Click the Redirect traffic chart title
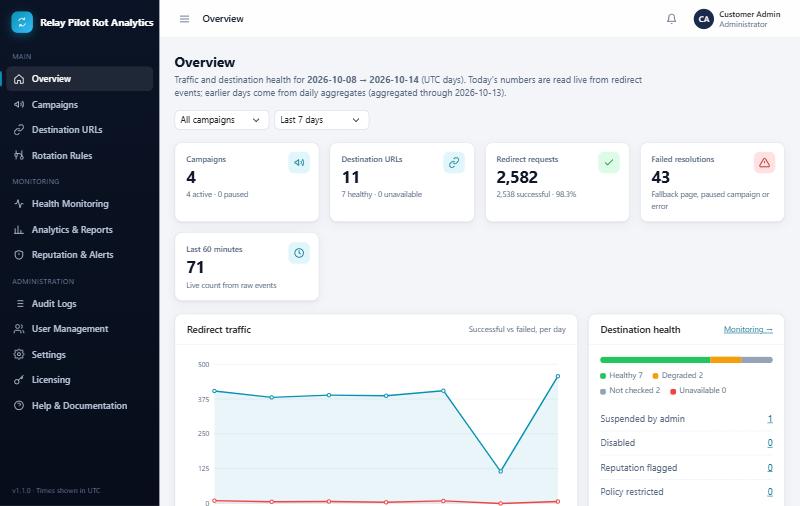The width and height of the screenshot is (800, 506). (x=219, y=330)
